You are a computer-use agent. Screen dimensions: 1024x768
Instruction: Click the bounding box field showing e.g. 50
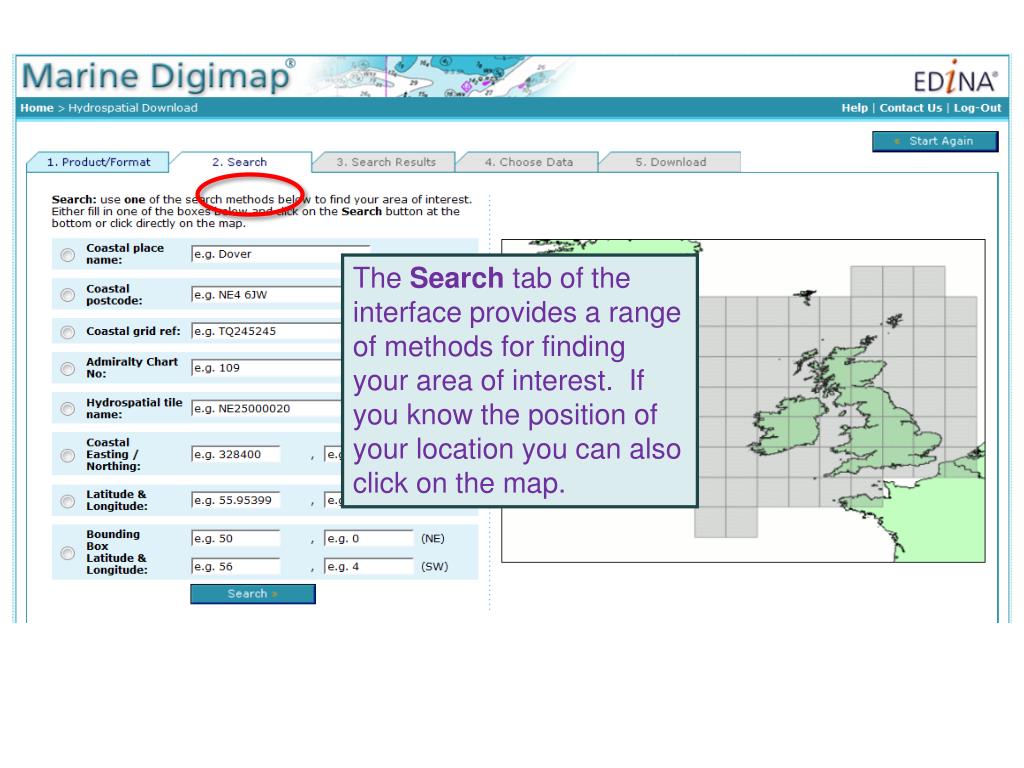click(x=236, y=538)
